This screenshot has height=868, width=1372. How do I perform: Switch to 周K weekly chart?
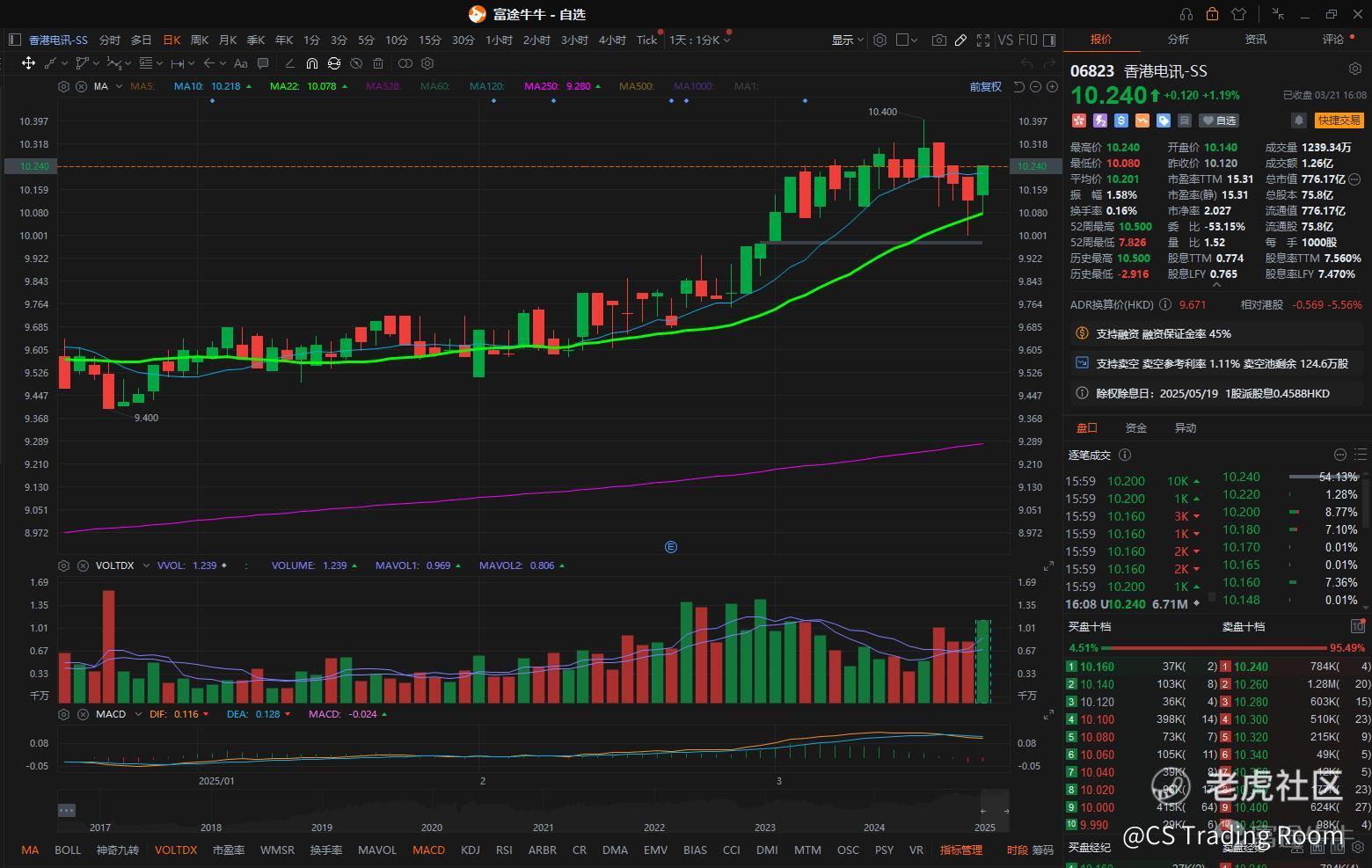pyautogui.click(x=200, y=40)
